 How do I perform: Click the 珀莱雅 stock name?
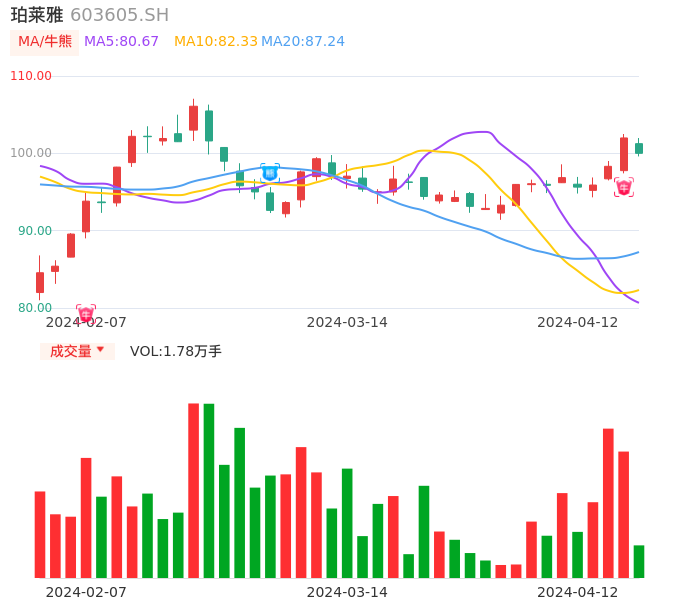point(37,15)
